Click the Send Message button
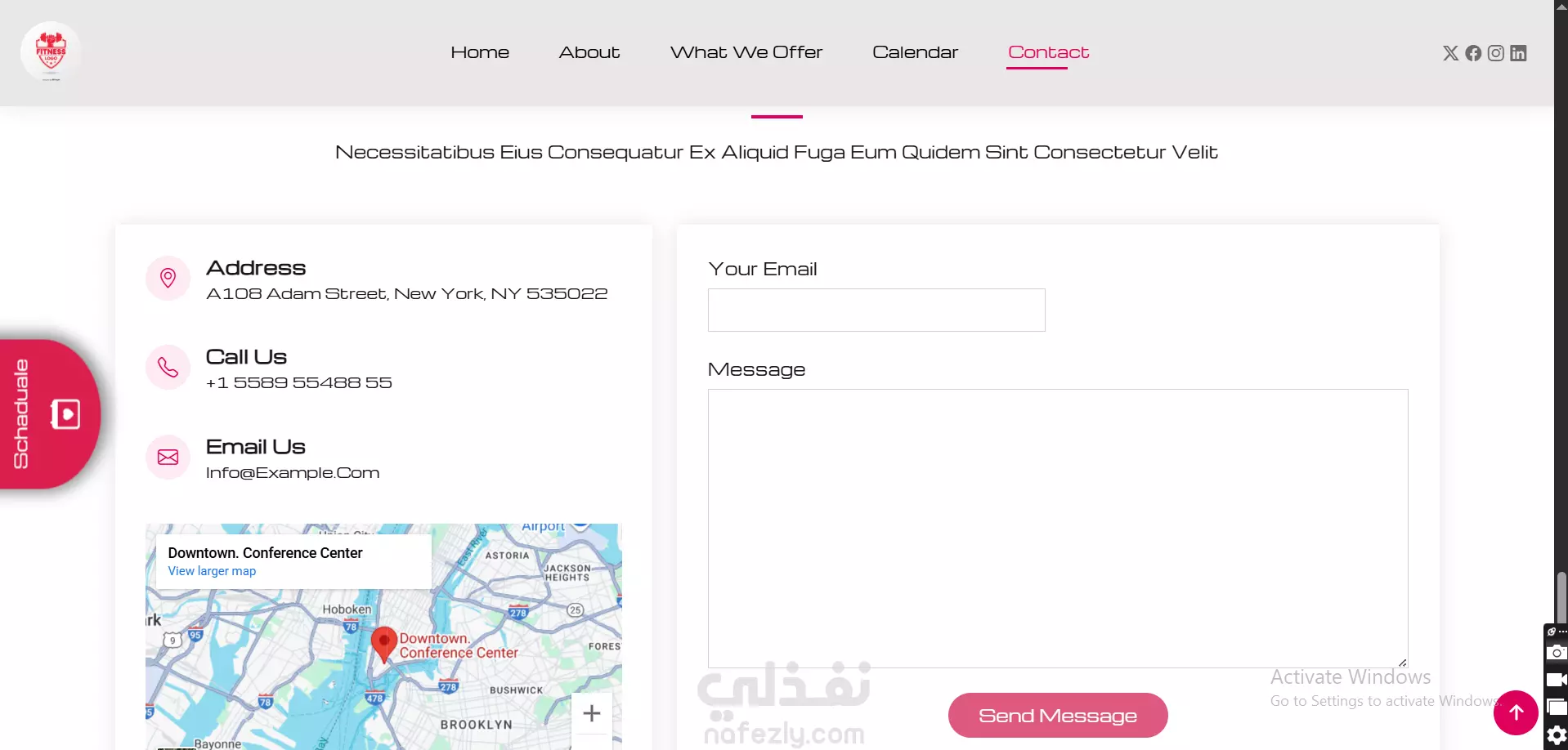Image resolution: width=1568 pixels, height=750 pixels. 1058,716
